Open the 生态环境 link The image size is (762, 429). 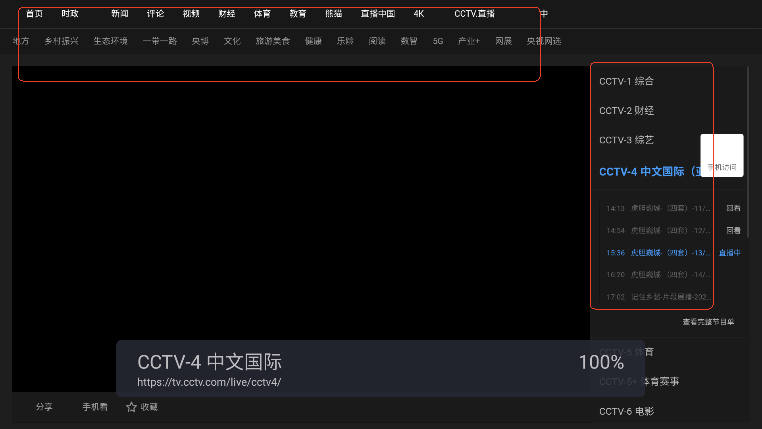point(110,41)
